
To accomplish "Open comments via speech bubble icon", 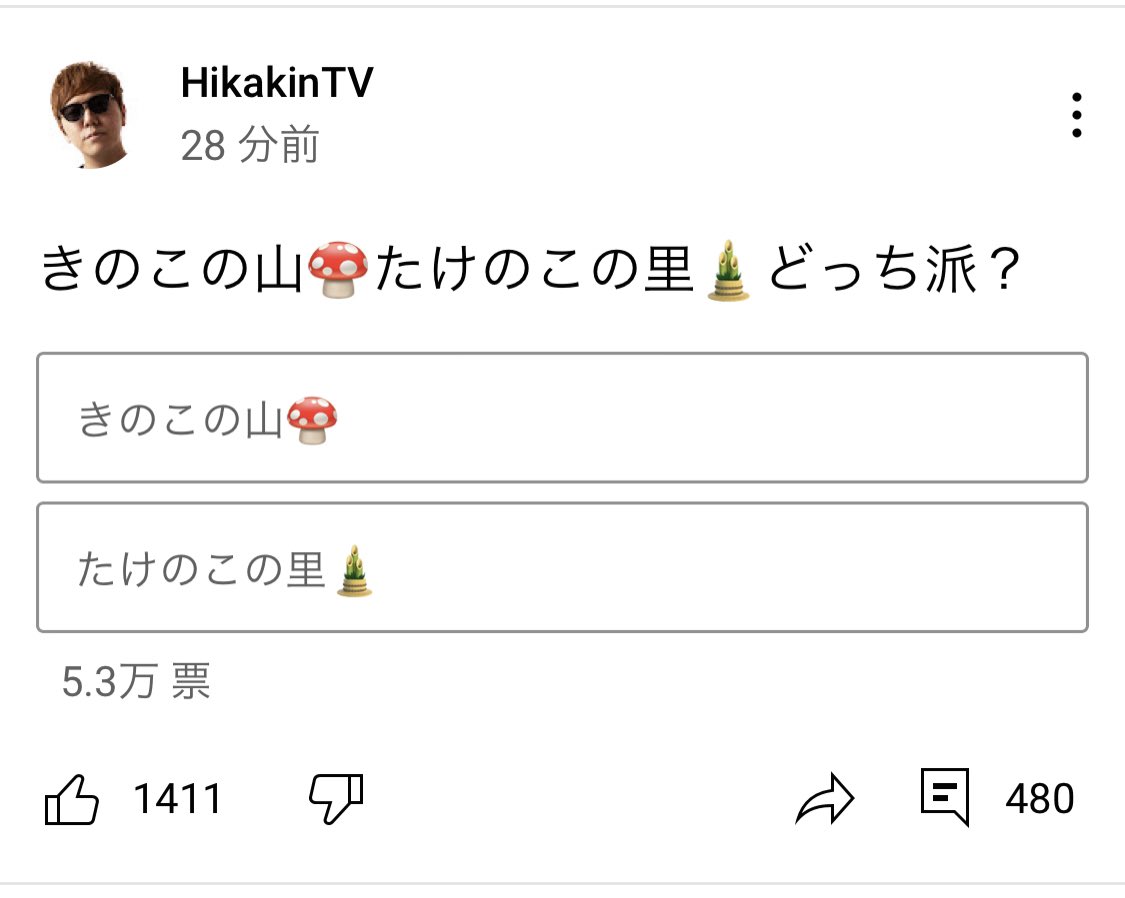I will click(x=945, y=796).
